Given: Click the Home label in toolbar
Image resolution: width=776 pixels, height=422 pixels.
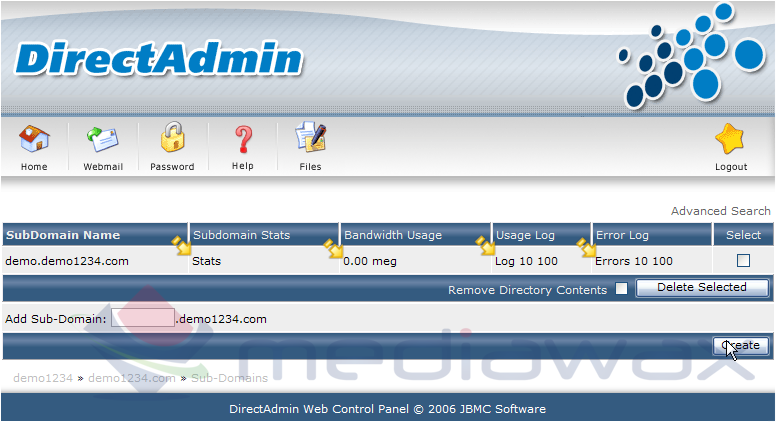Looking at the screenshot, I should 34,167.
